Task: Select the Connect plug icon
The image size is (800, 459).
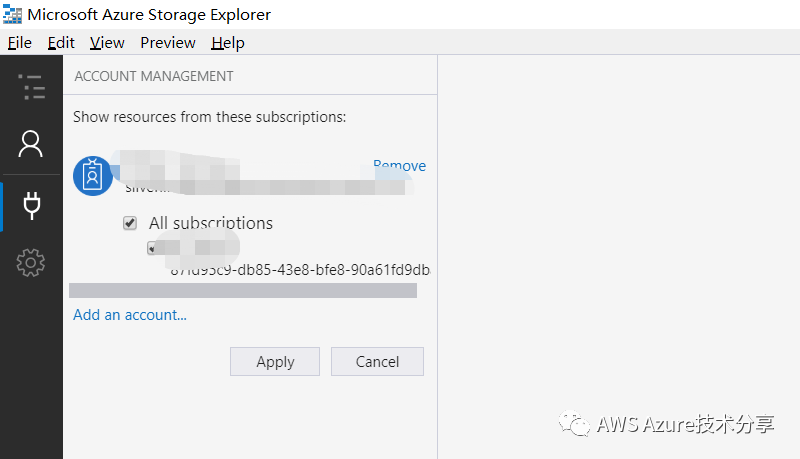Action: point(32,206)
